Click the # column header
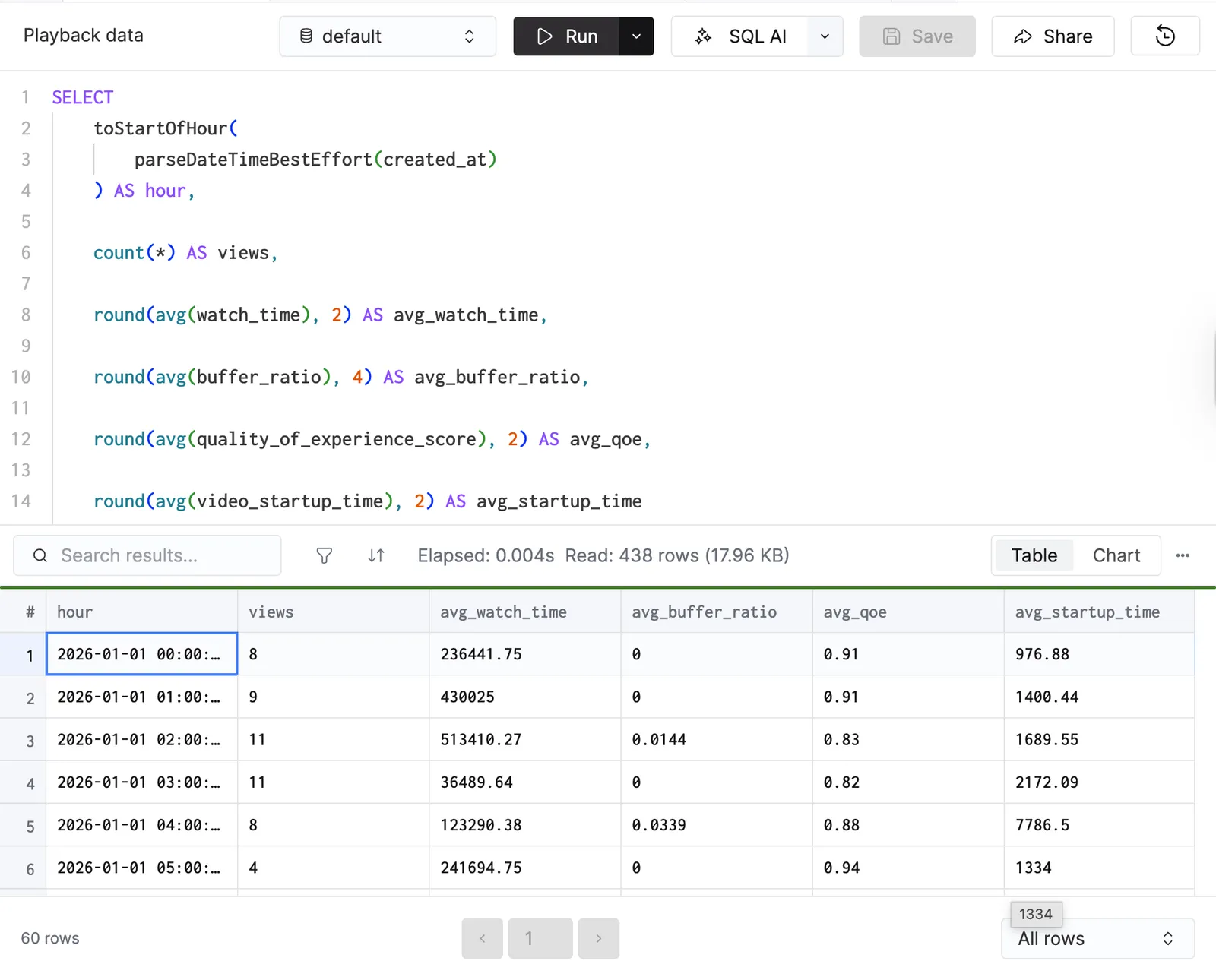1216x980 pixels. coord(23,612)
